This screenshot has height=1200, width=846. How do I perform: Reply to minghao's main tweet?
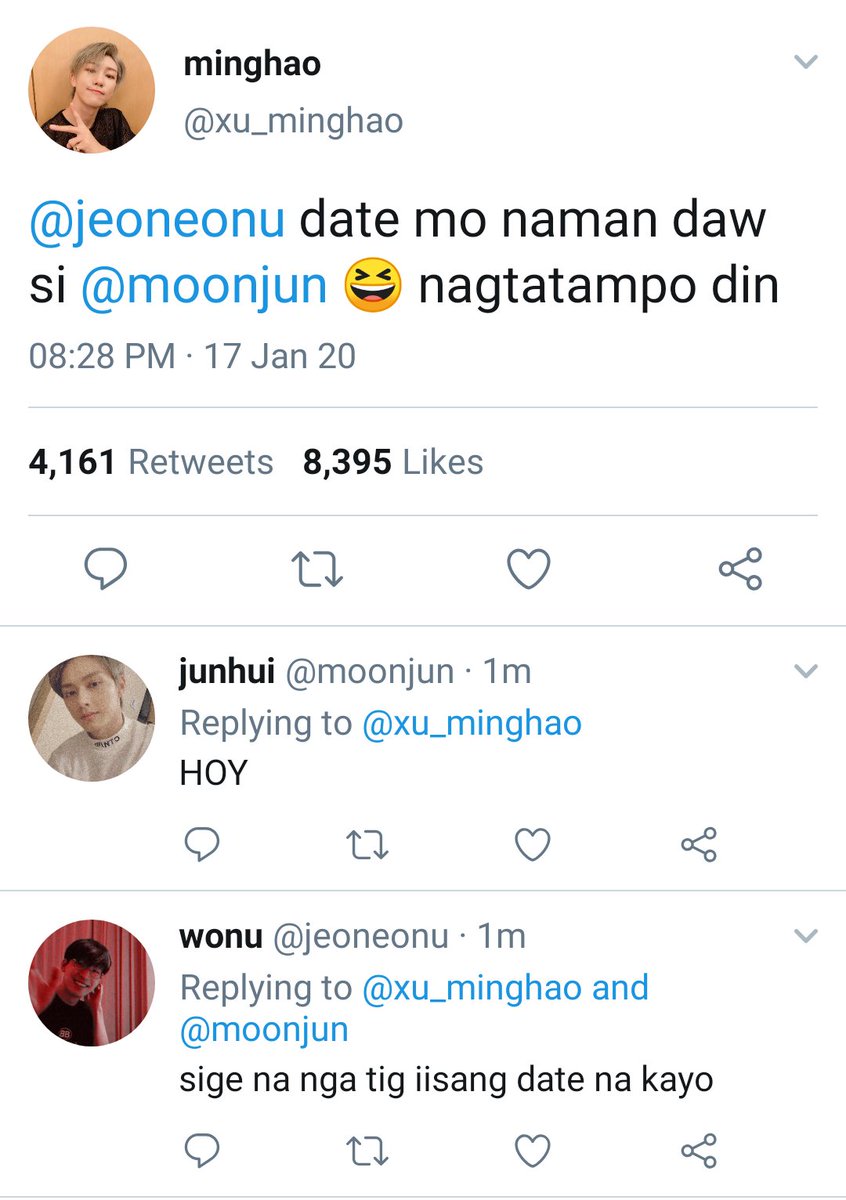[104, 570]
